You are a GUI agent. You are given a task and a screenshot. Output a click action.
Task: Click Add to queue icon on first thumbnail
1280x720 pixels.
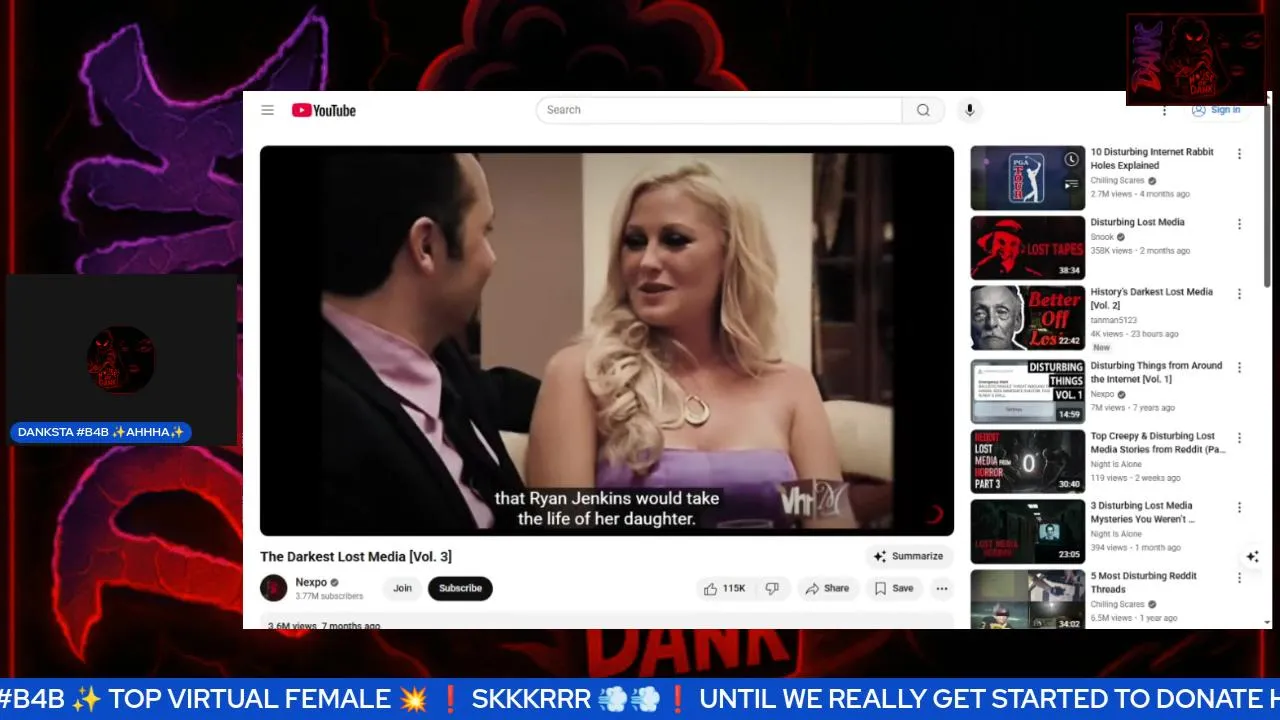[1072, 184]
